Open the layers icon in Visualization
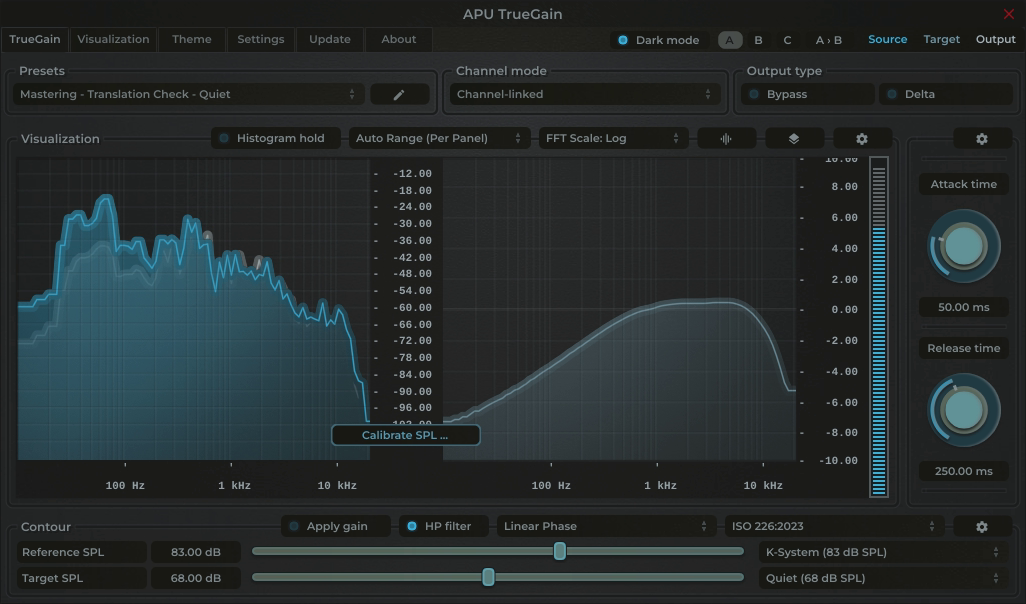This screenshot has width=1026, height=604. pyautogui.click(x=794, y=139)
